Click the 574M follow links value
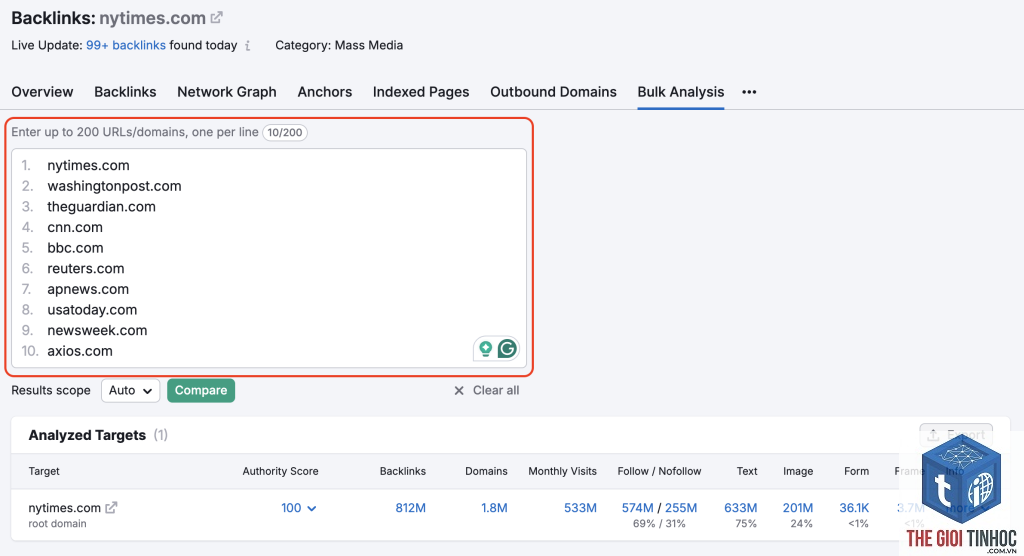The width and height of the screenshot is (1024, 556). pos(637,508)
